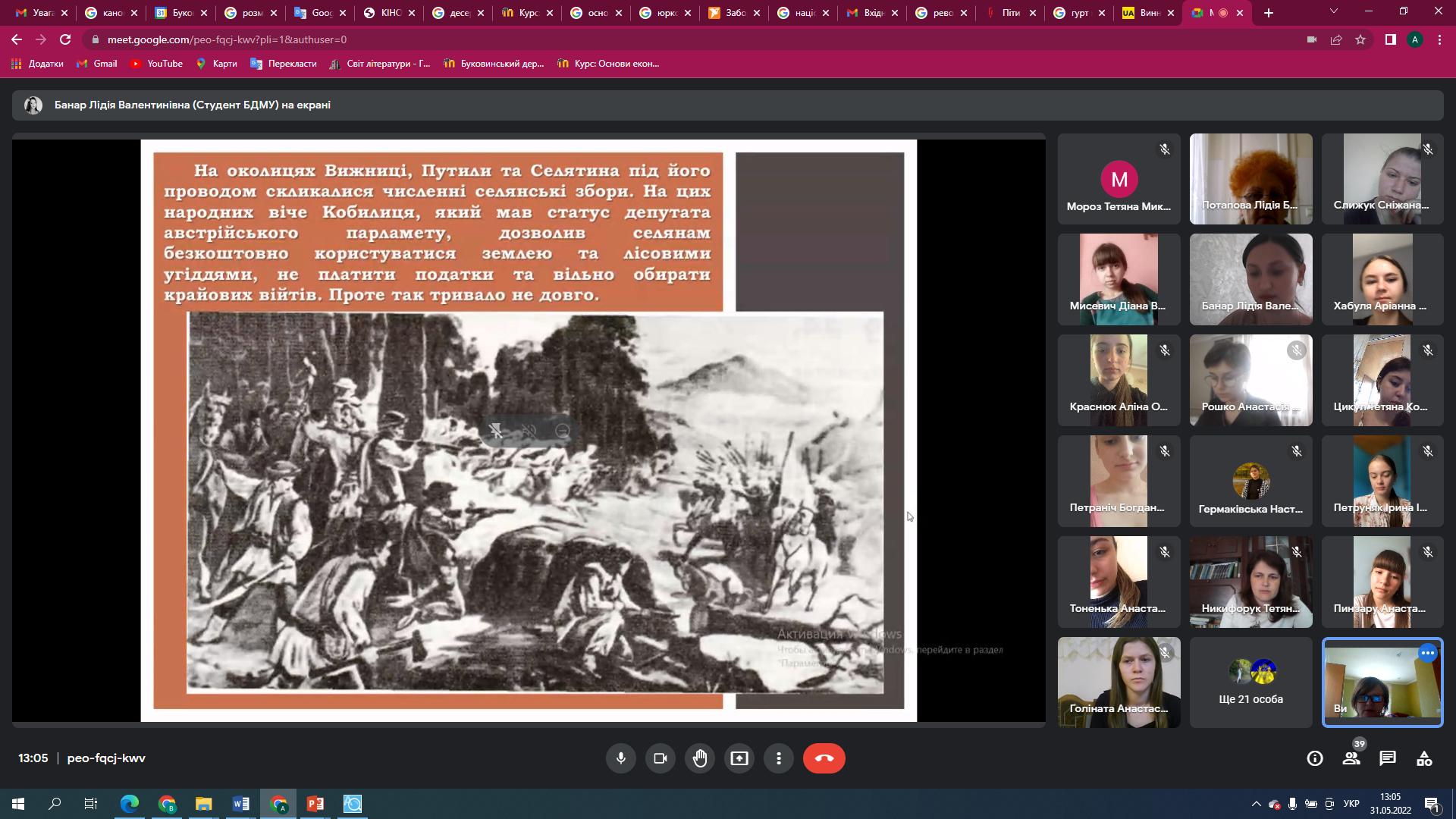Viewport: 1456px width, 819px height.
Task: Open the microphone icon in the system tray
Action: pyautogui.click(x=1292, y=804)
